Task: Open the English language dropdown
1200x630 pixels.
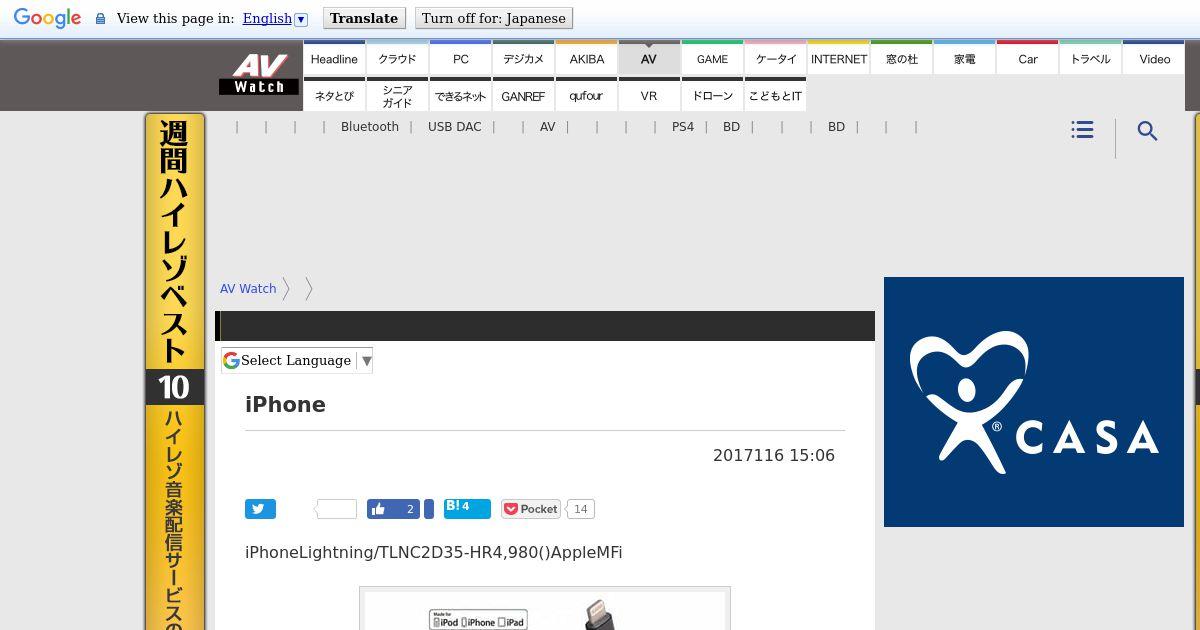Action: click(275, 18)
